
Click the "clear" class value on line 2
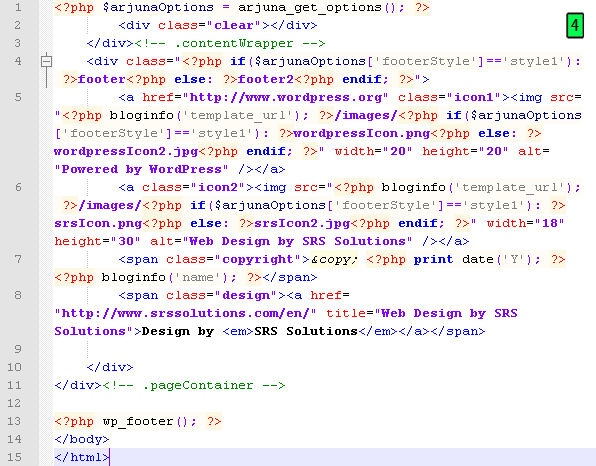pos(238,25)
